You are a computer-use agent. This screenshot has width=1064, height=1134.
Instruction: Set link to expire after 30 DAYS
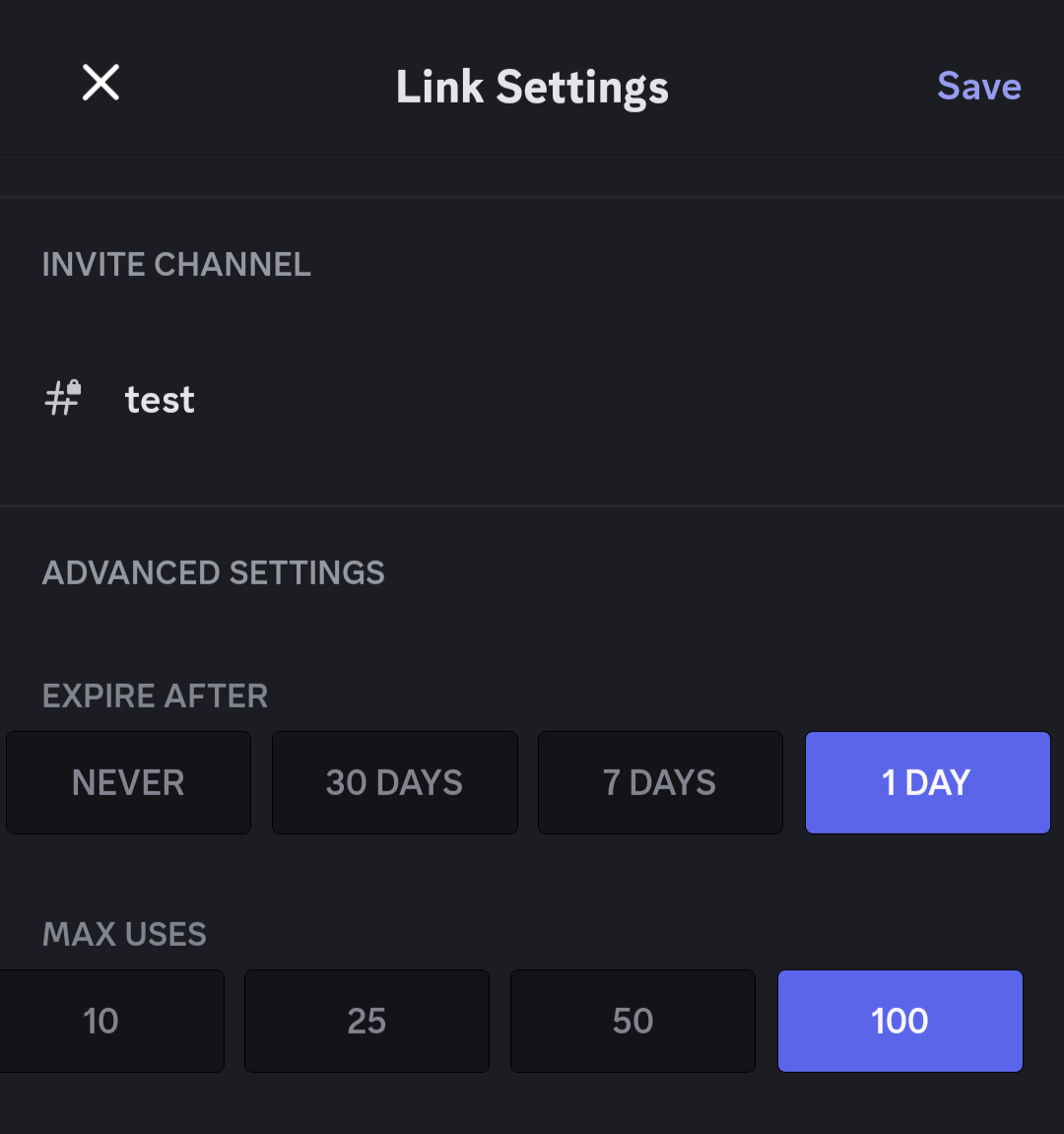coord(394,783)
